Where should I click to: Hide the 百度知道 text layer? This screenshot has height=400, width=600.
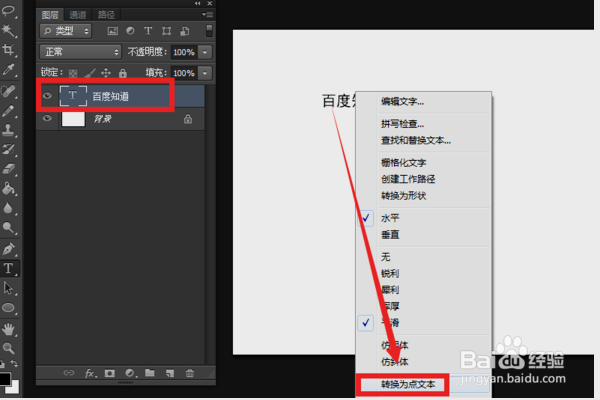[47, 95]
